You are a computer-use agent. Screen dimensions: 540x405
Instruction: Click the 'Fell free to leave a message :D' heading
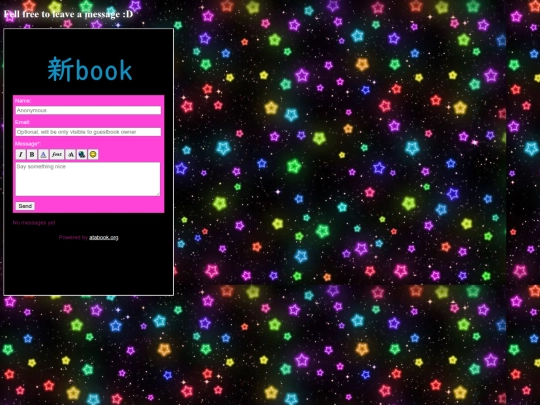coord(68,14)
